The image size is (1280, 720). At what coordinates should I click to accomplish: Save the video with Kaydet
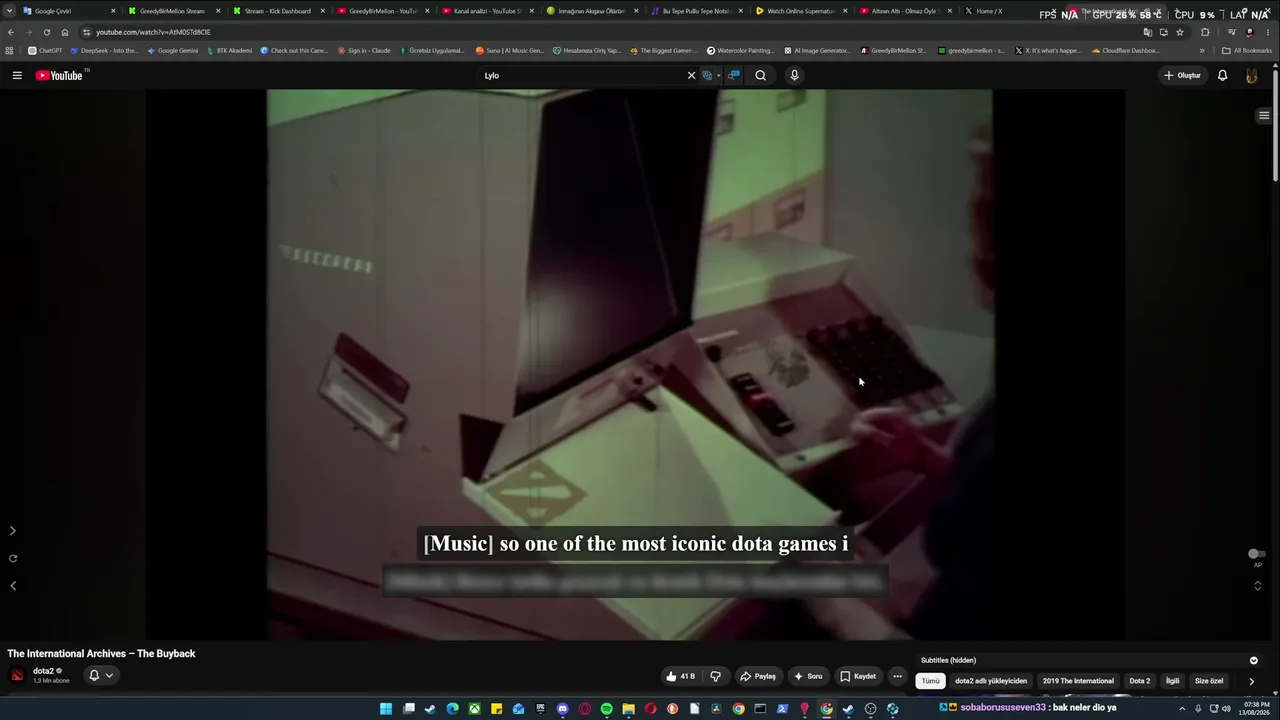click(858, 676)
